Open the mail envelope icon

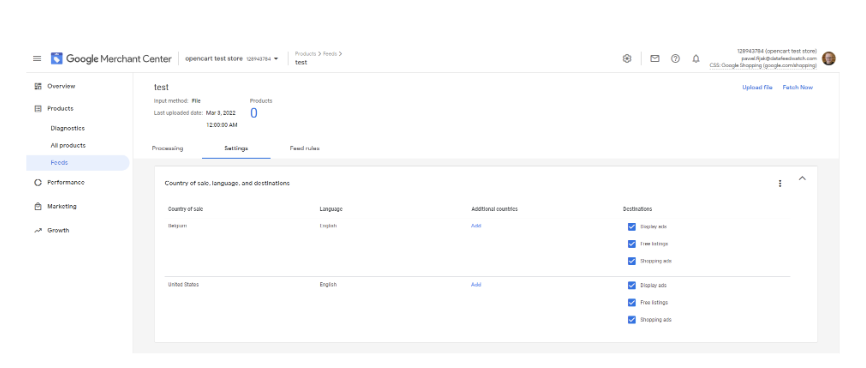coord(654,59)
